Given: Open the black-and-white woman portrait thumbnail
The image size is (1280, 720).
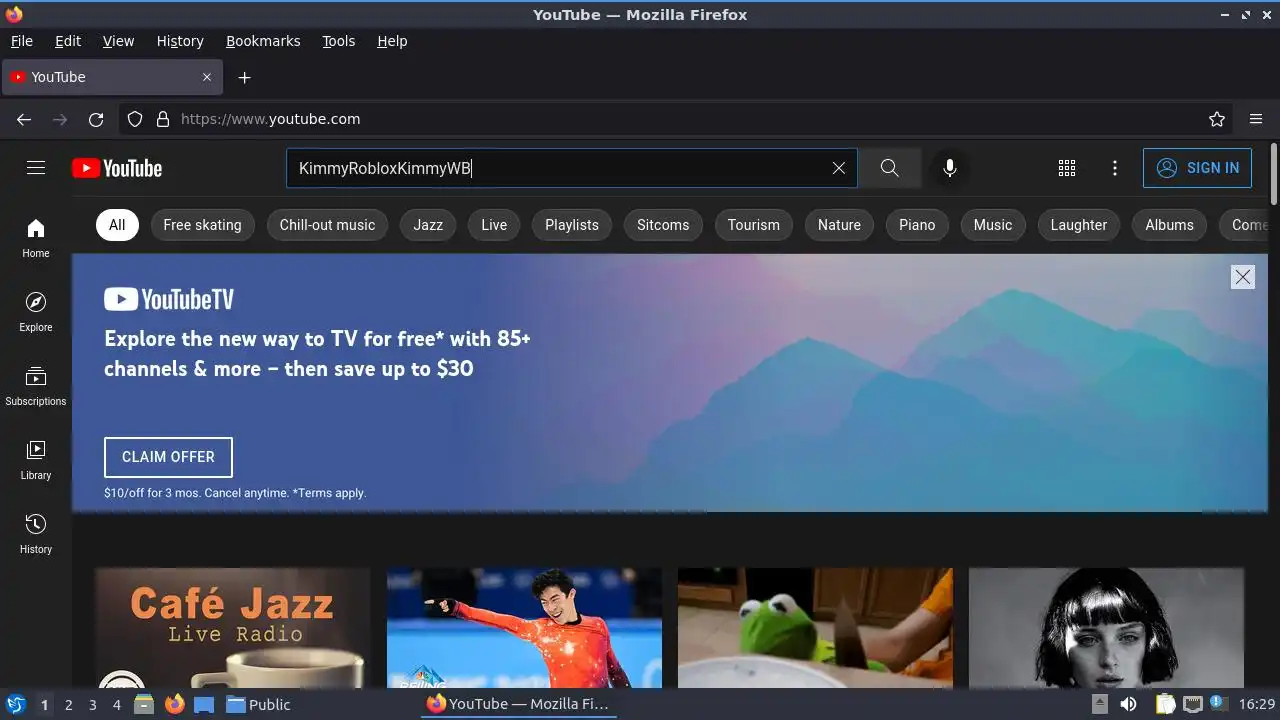Looking at the screenshot, I should tap(1106, 628).
